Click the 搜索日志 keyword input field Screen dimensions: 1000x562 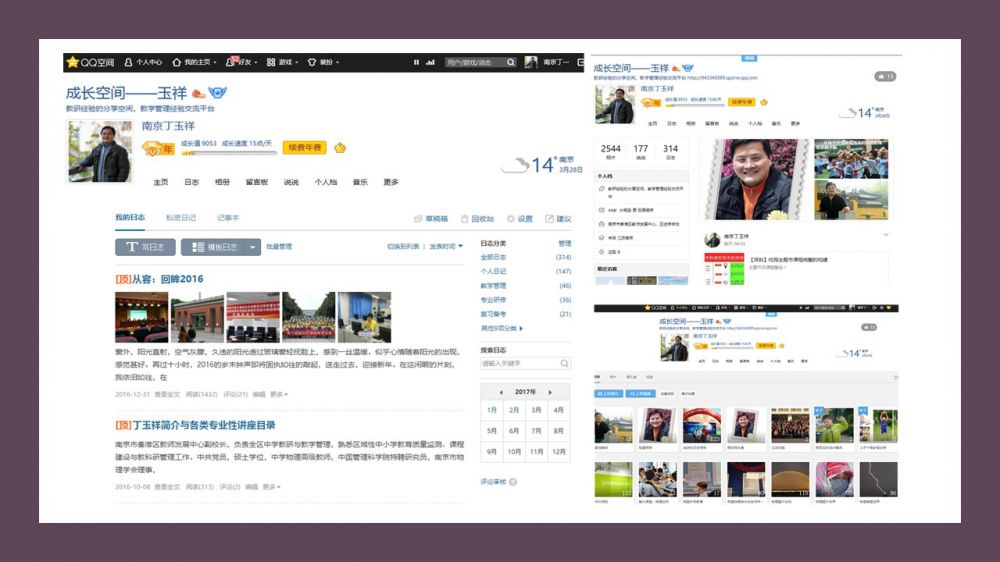tap(519, 364)
